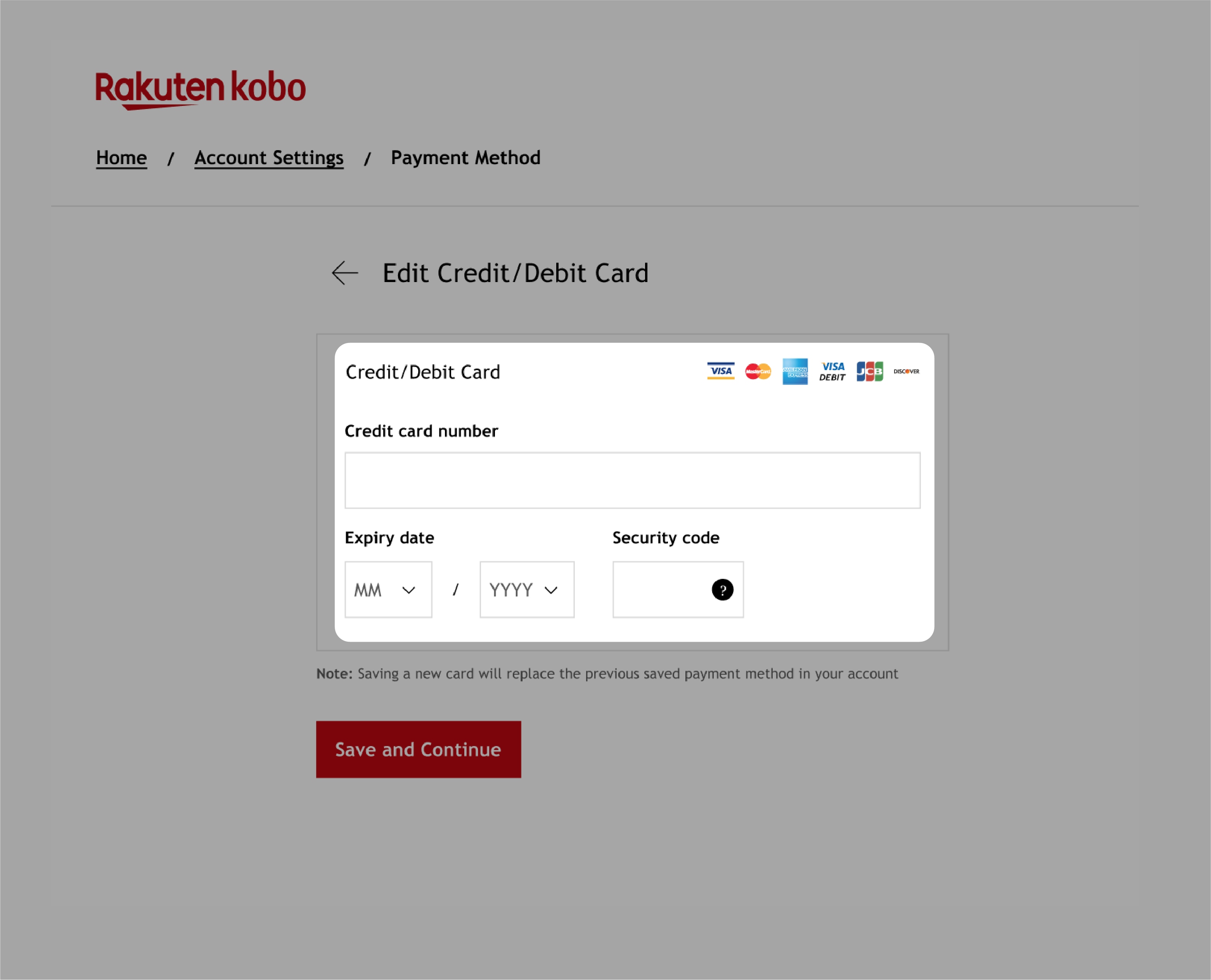The height and width of the screenshot is (980, 1211).
Task: Click the Payment Method breadcrumb label
Action: point(465,157)
